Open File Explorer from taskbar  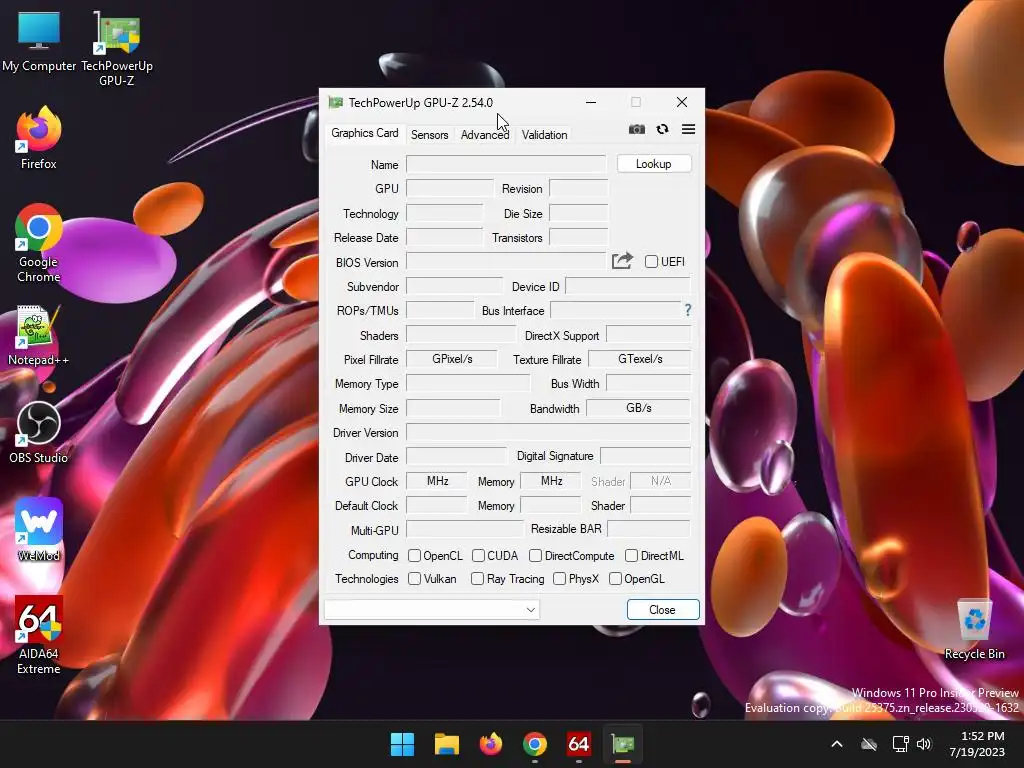click(x=447, y=744)
